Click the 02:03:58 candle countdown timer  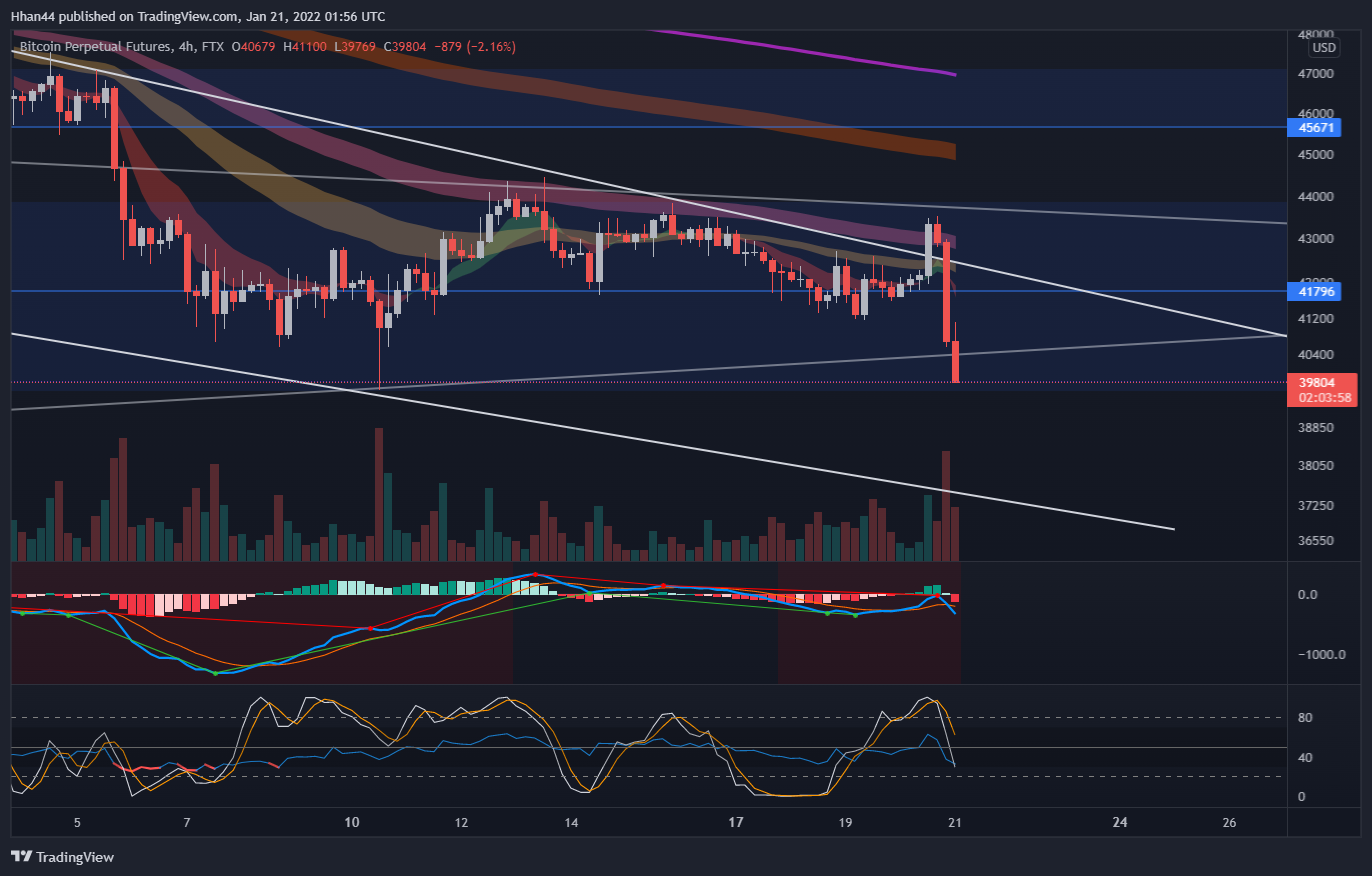click(1325, 397)
